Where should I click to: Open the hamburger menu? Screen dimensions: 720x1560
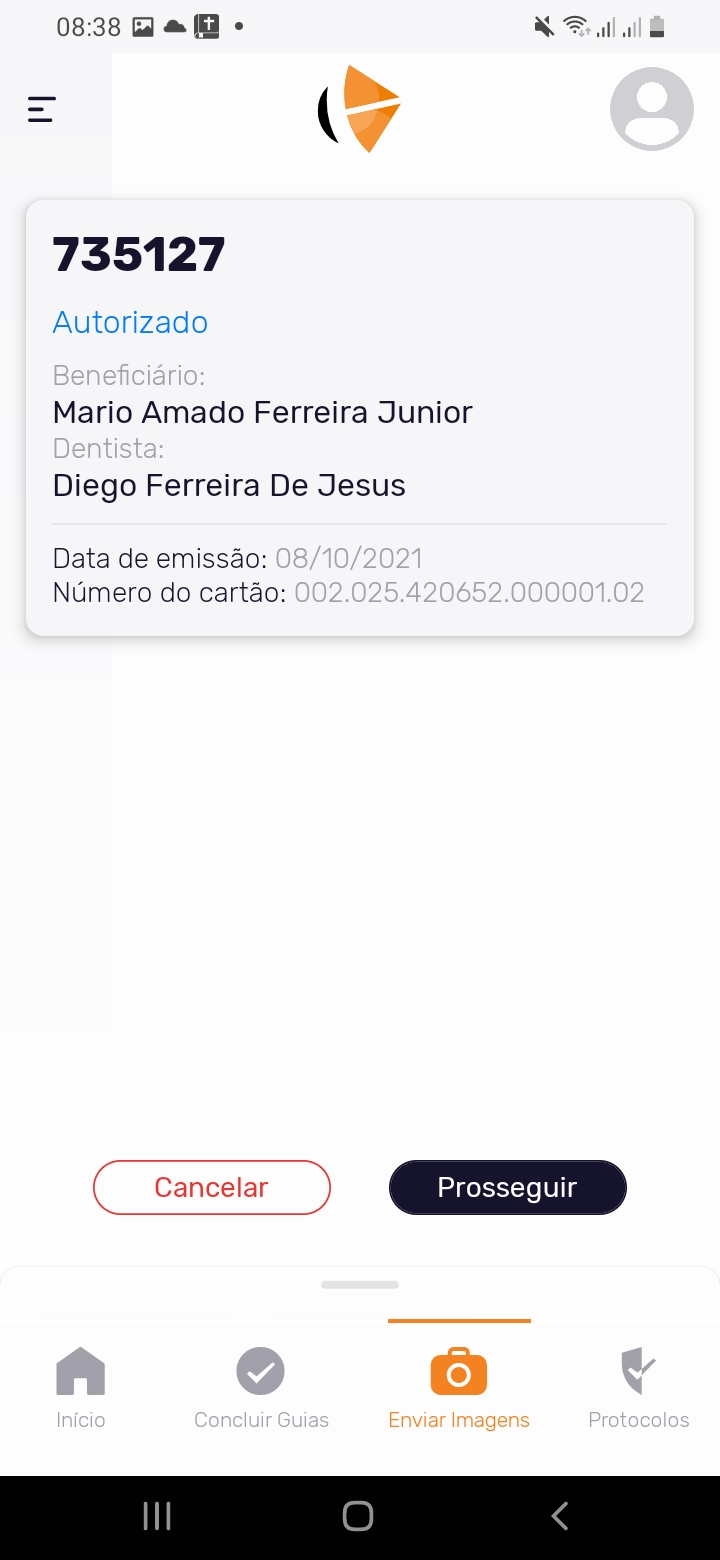pyautogui.click(x=41, y=109)
